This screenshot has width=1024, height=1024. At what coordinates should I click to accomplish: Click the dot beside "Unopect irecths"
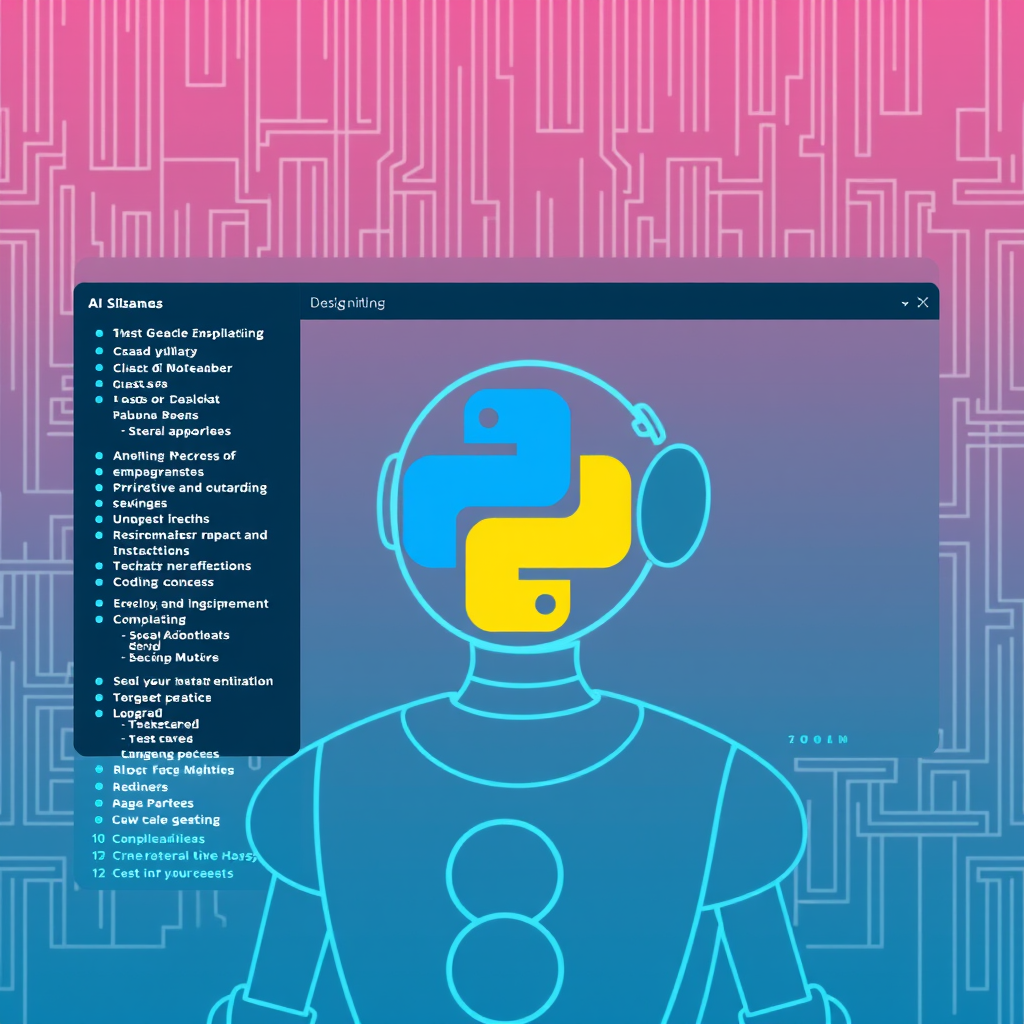coord(99,519)
